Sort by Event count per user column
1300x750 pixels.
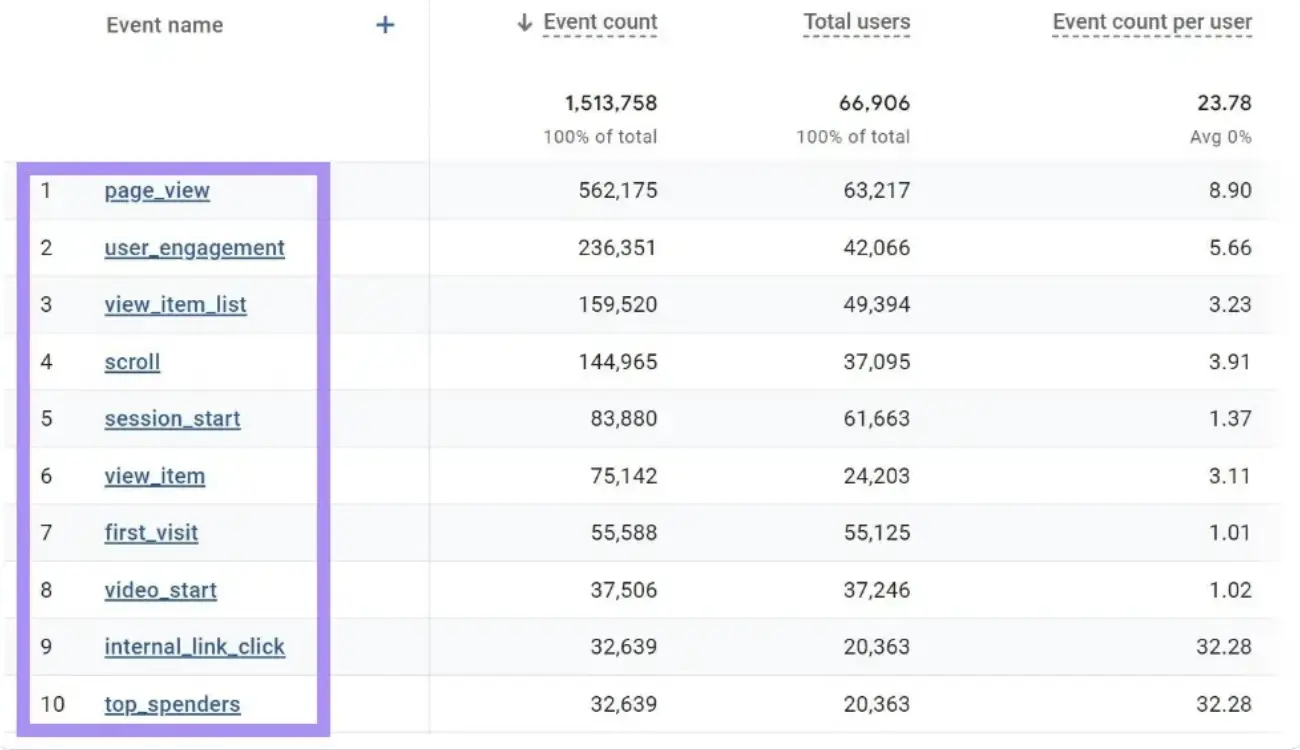pos(1152,21)
